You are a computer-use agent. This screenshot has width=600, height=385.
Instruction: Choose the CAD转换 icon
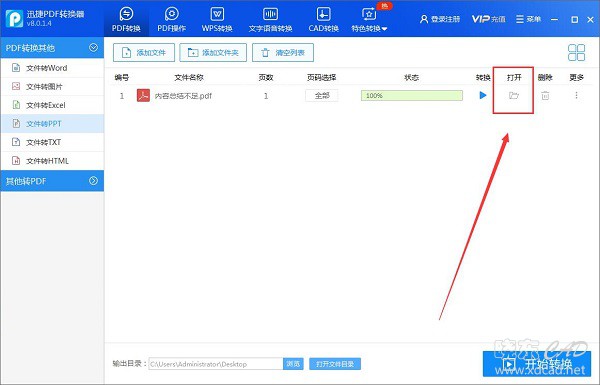click(x=324, y=14)
